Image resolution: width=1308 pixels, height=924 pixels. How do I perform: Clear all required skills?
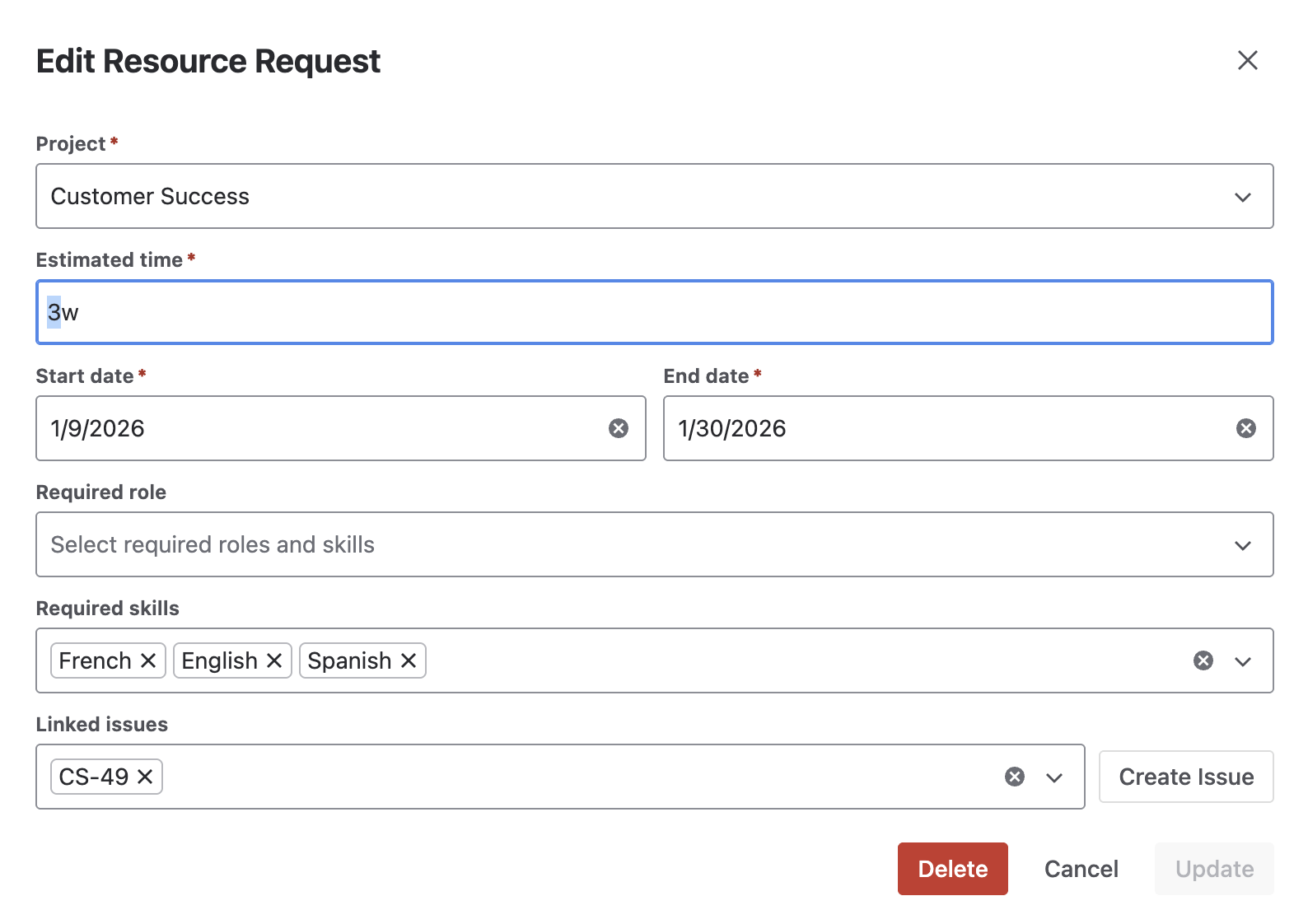click(1203, 660)
